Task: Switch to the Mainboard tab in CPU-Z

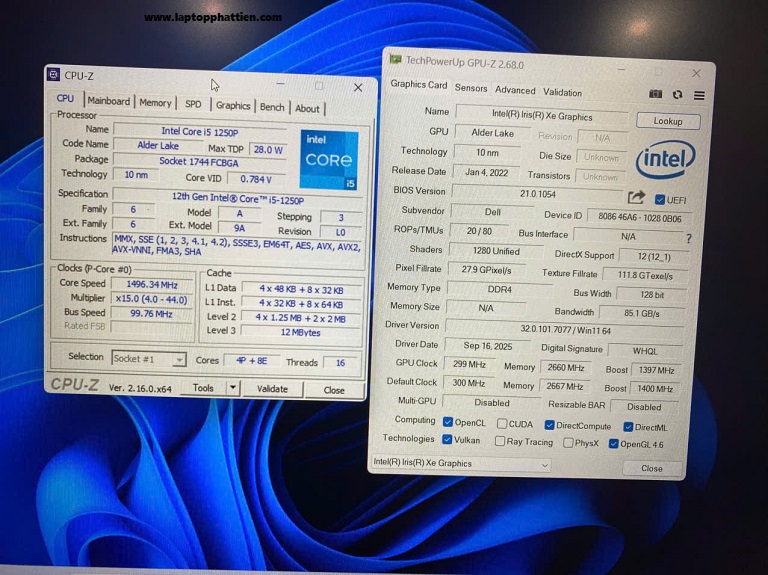Action: click(x=108, y=102)
